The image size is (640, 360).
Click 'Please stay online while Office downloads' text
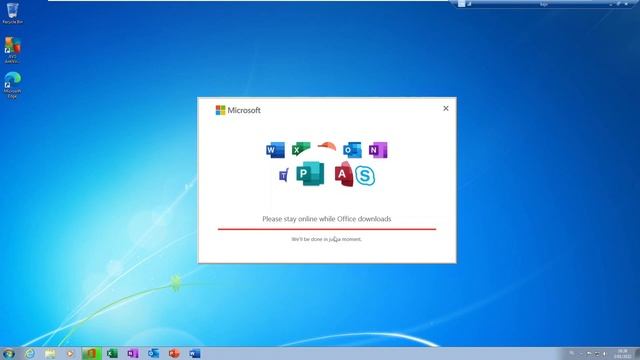(327, 219)
